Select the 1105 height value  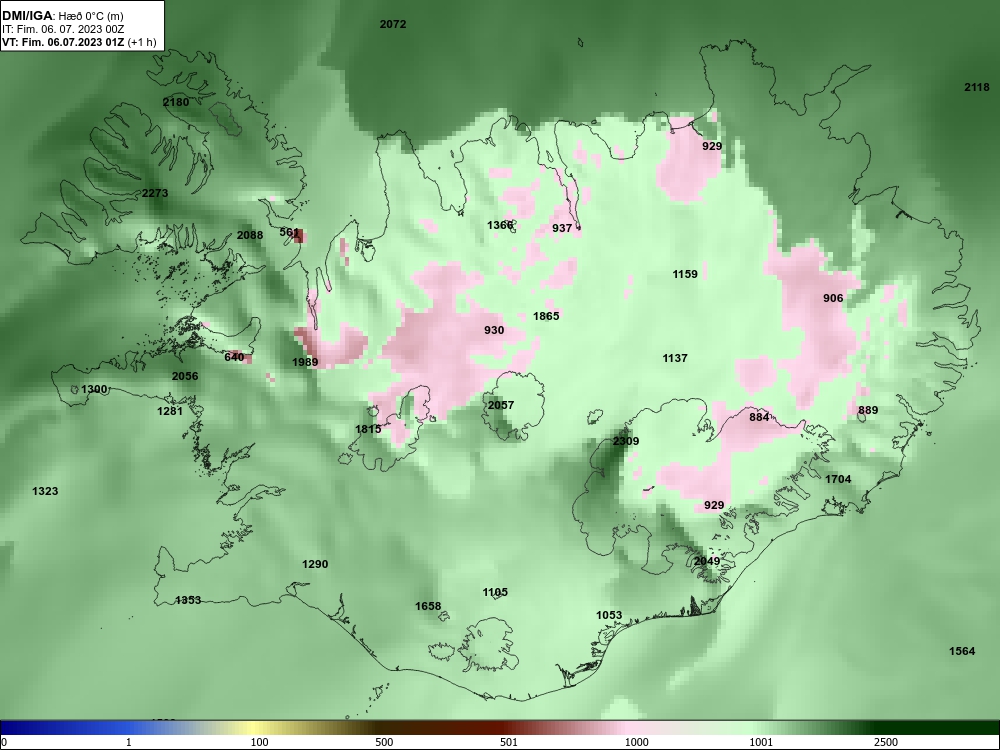coord(495,592)
